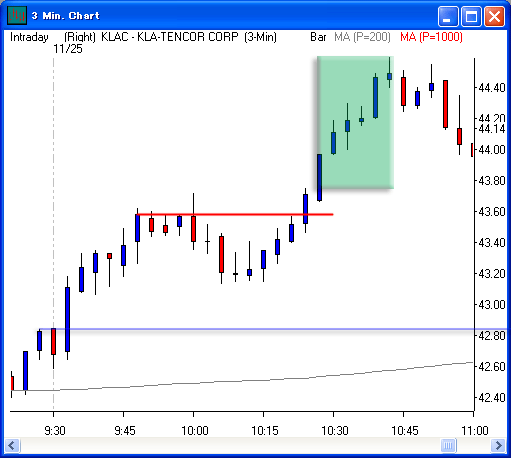Click the MA (P=200) legend label
This screenshot has height=458, width=511.
coord(362,37)
